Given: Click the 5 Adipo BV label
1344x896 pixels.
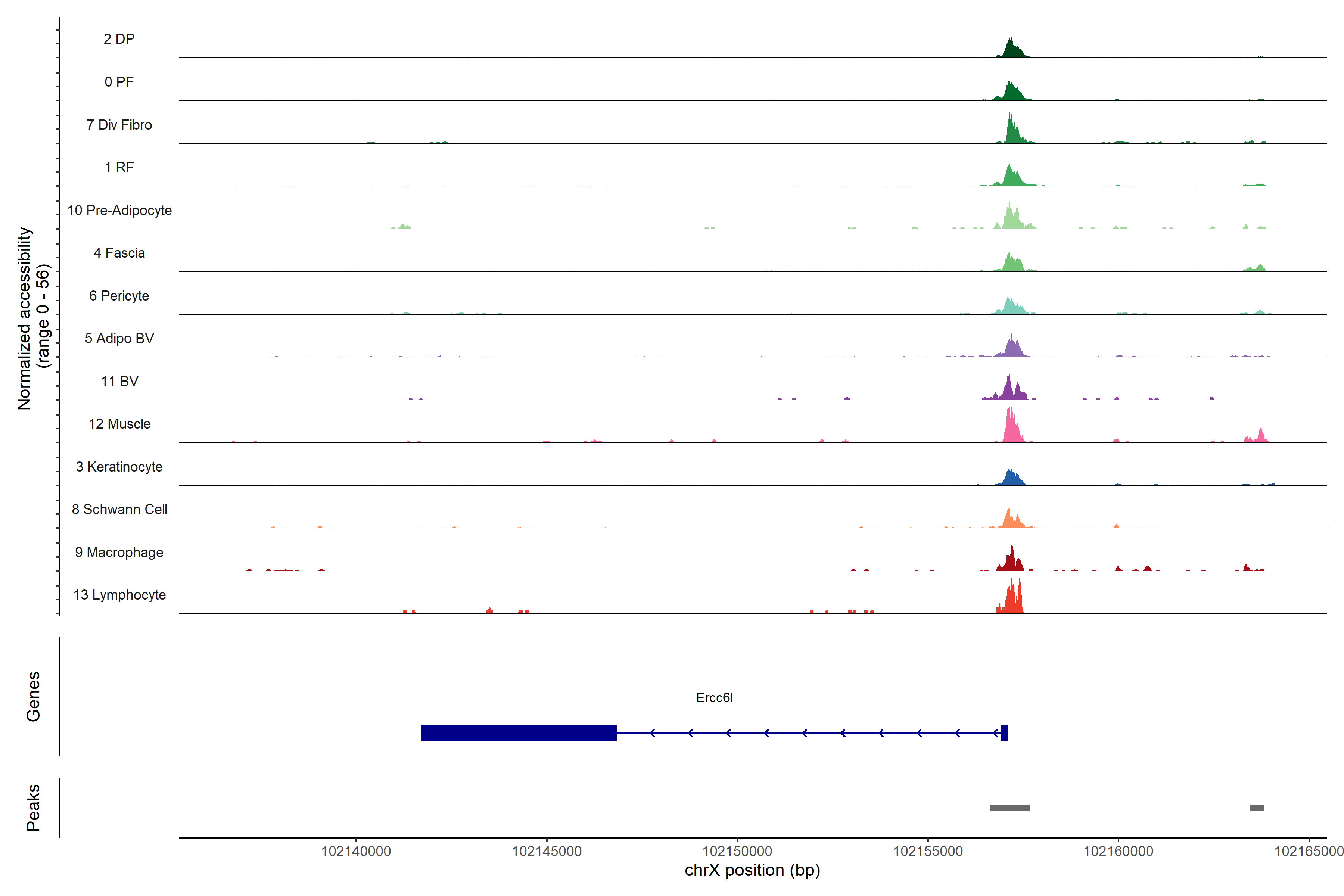Looking at the screenshot, I should (119, 338).
